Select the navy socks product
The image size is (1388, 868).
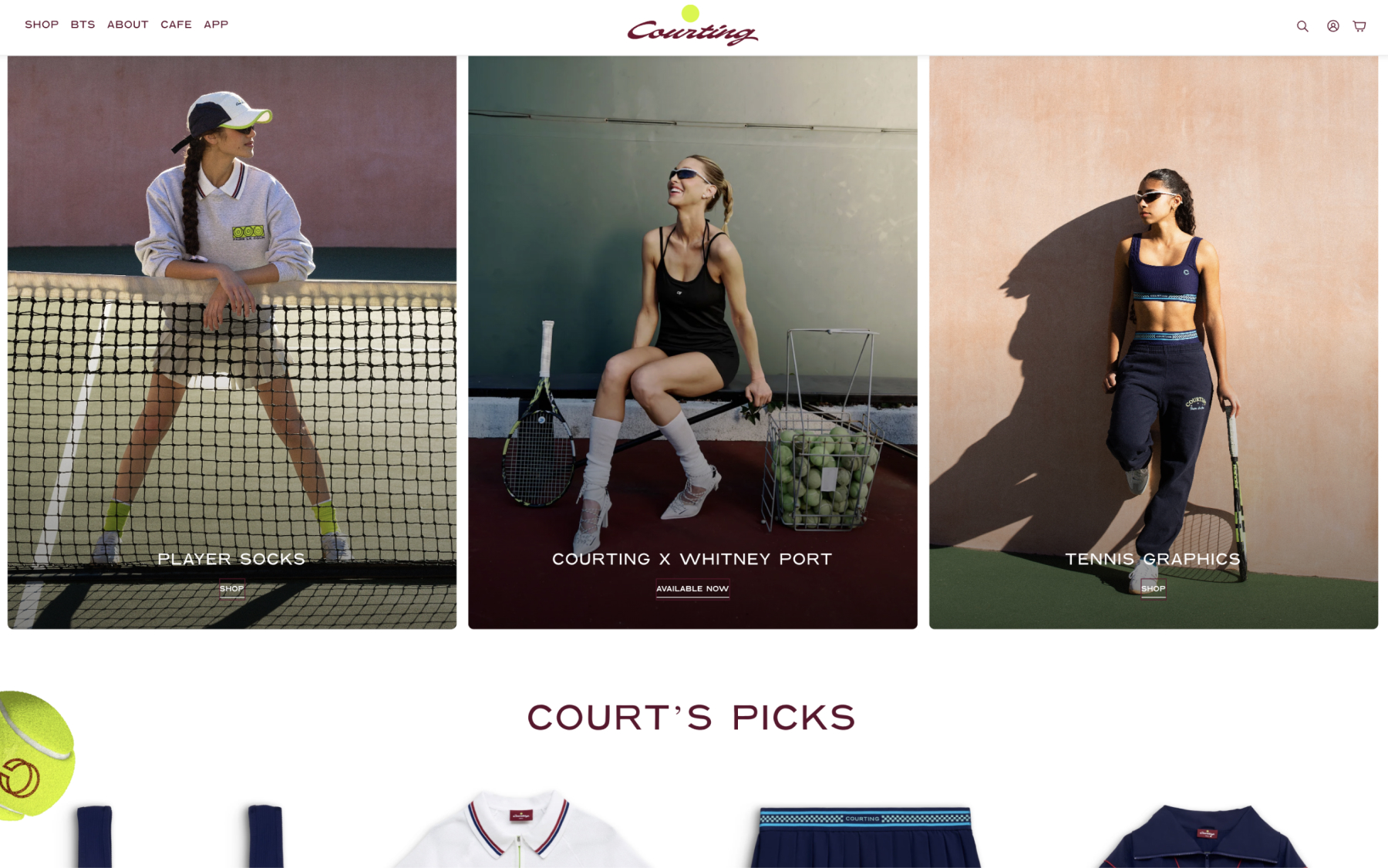pyautogui.click(x=180, y=836)
